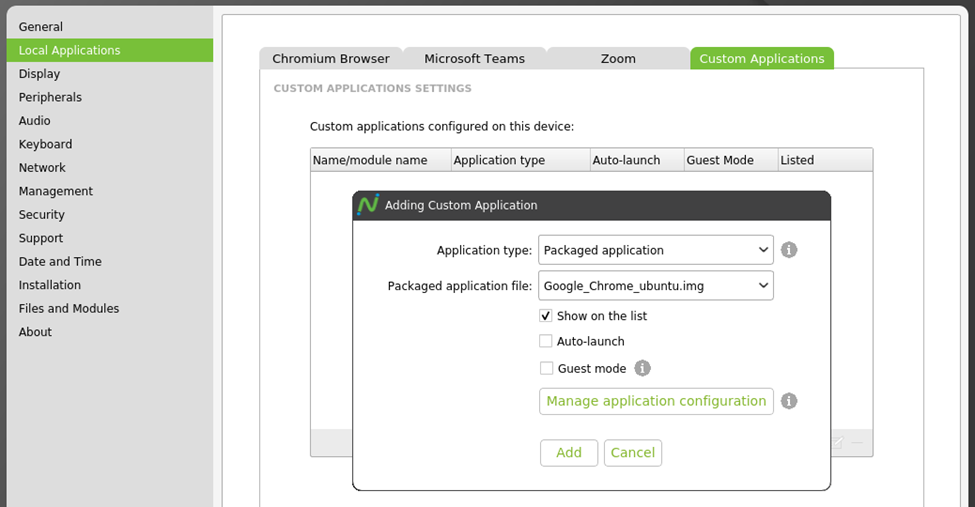Select the Custom Applications tab
The image size is (975, 507).
pos(762,58)
